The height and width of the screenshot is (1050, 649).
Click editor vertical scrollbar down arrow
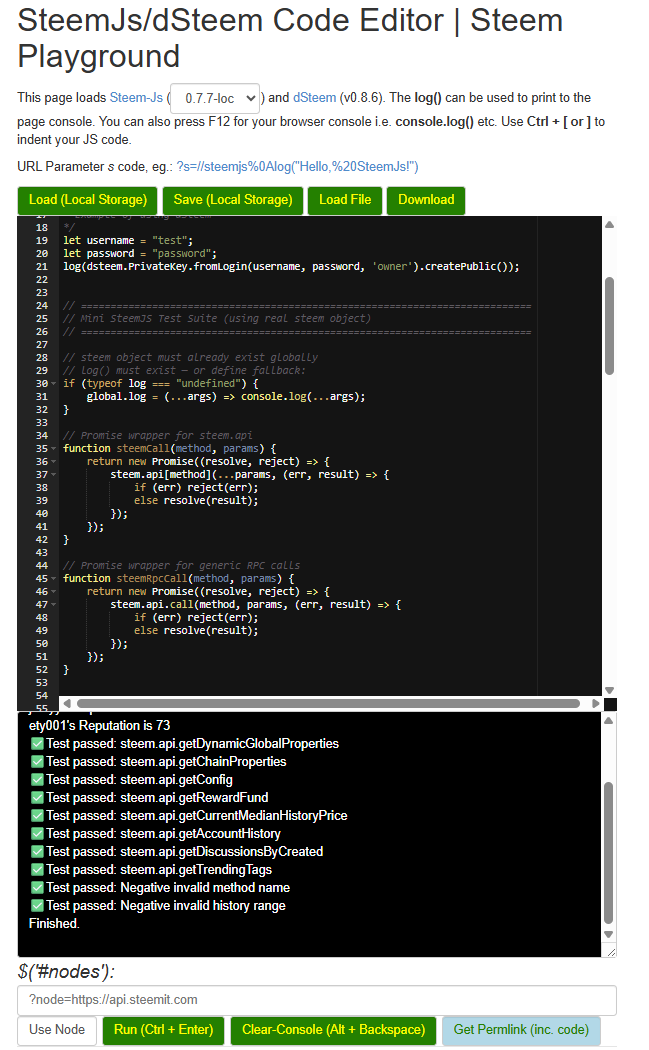click(609, 690)
